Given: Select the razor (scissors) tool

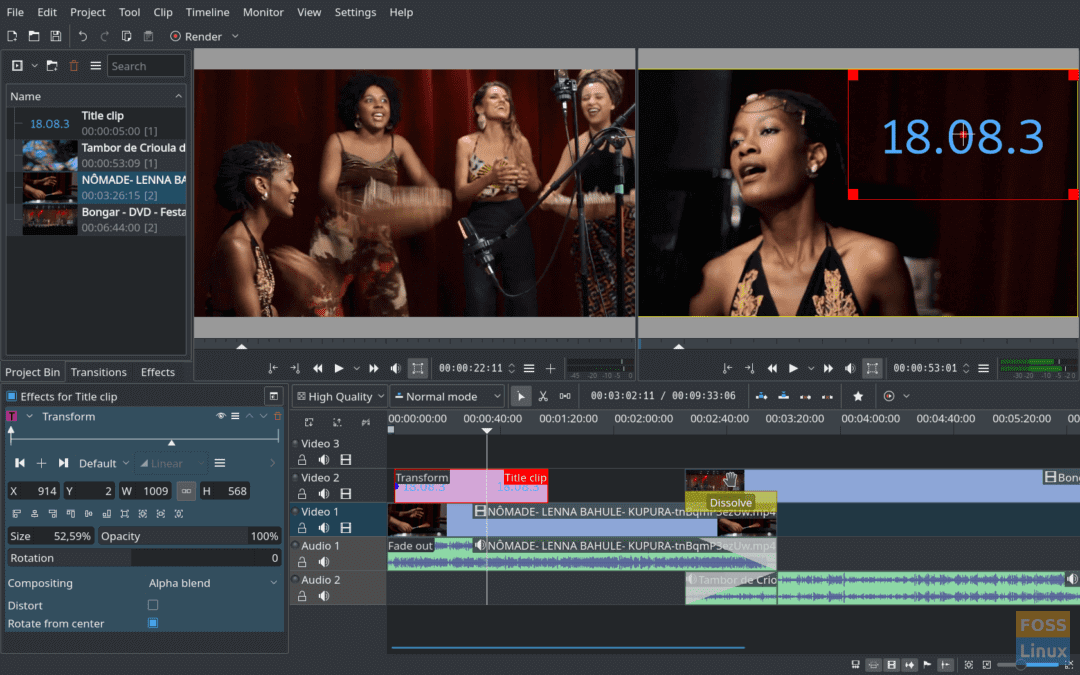Looking at the screenshot, I should pyautogui.click(x=543, y=396).
